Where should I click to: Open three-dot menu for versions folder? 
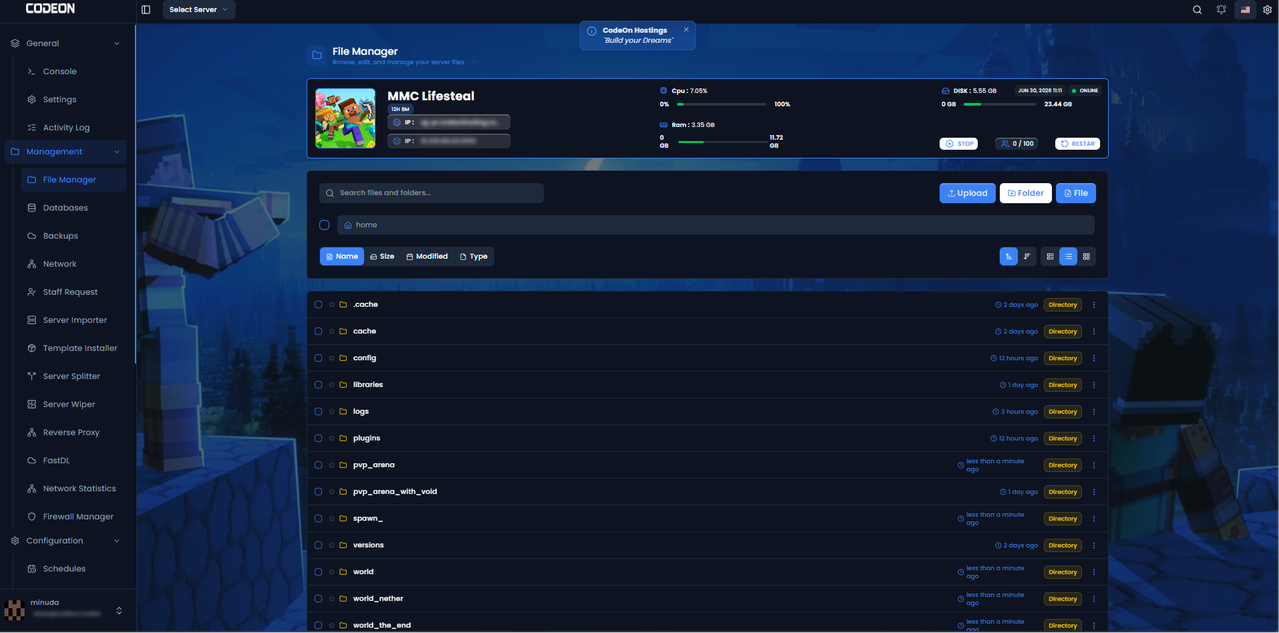coord(1094,545)
